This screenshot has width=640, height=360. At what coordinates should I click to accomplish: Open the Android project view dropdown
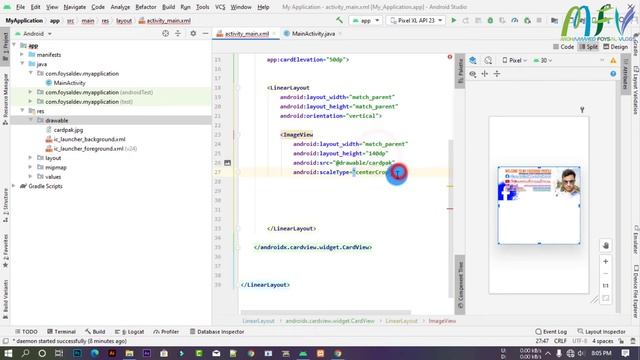coord(33,33)
